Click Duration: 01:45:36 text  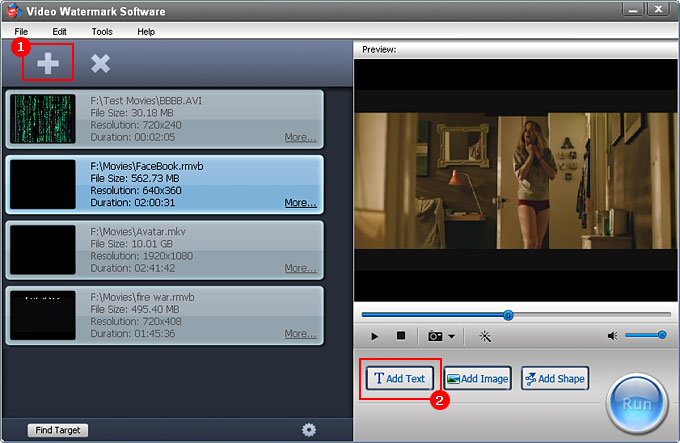pyautogui.click(x=132, y=333)
